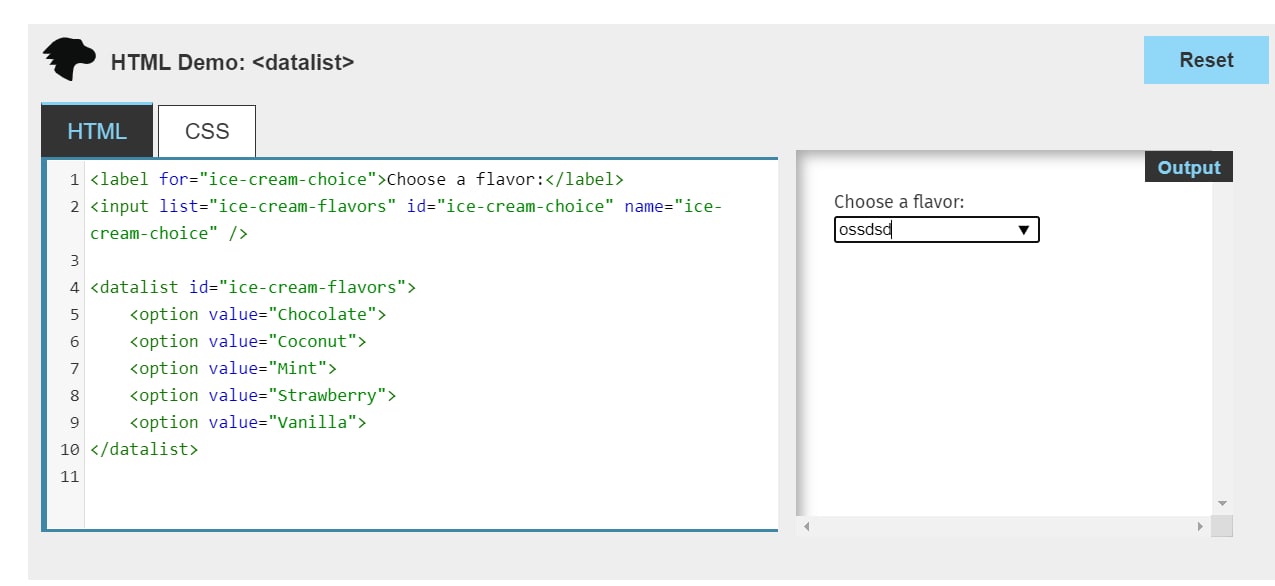Viewport: 1275px width, 586px height.
Task: Click the datalist opening tag on line 4
Action: point(253,288)
